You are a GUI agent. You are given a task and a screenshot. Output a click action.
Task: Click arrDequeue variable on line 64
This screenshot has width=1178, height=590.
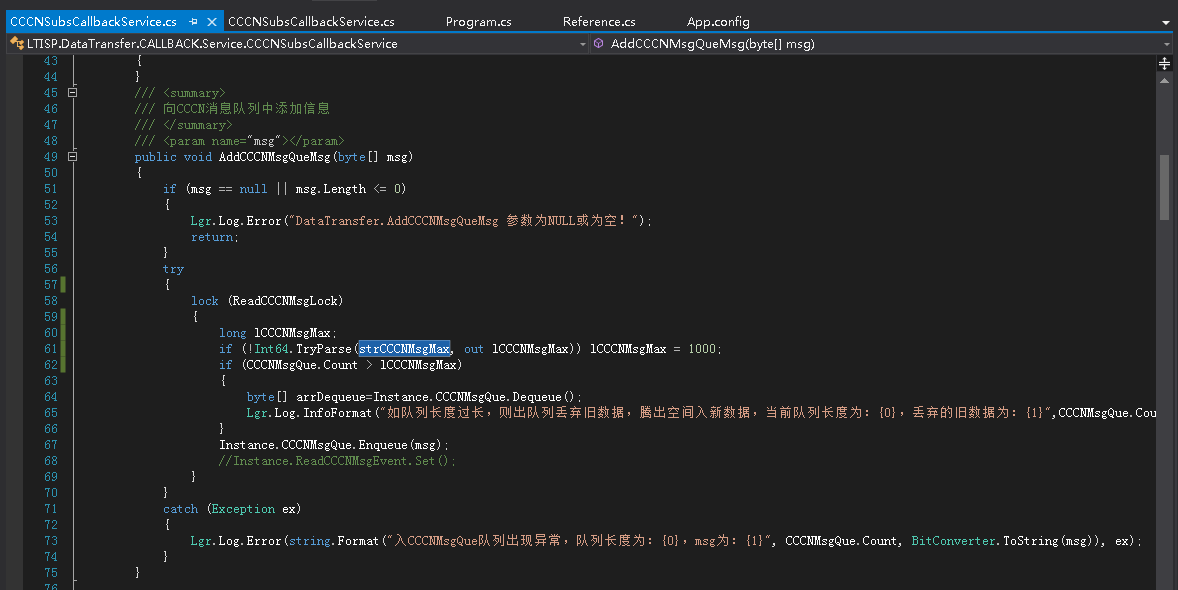(x=331, y=397)
